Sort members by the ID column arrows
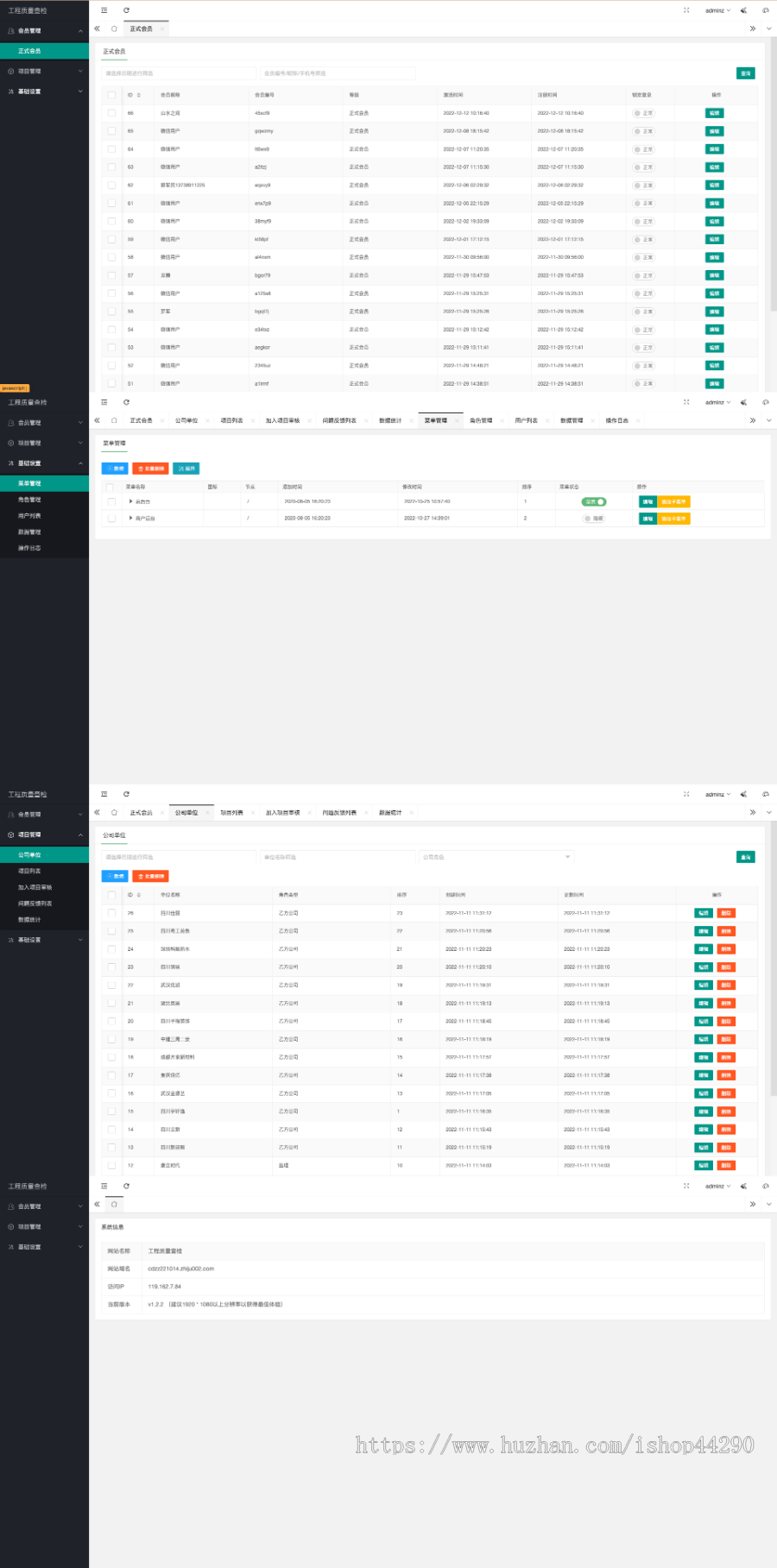This screenshot has height=1568, width=777. click(x=139, y=95)
